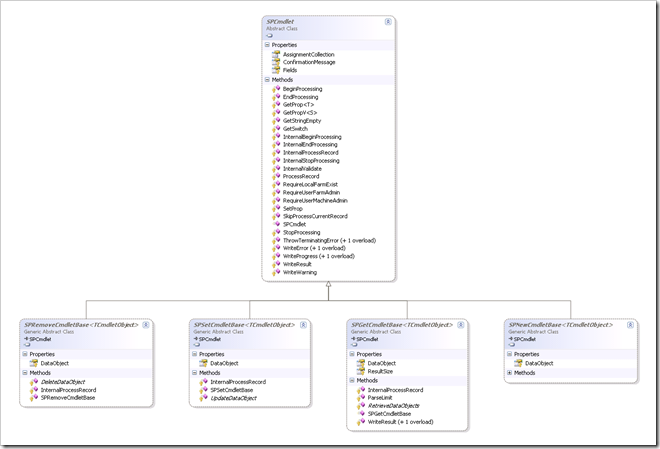Collapse Methods section in SPRemoveCmdletBase
The width and height of the screenshot is (660, 449).
click(x=25, y=373)
